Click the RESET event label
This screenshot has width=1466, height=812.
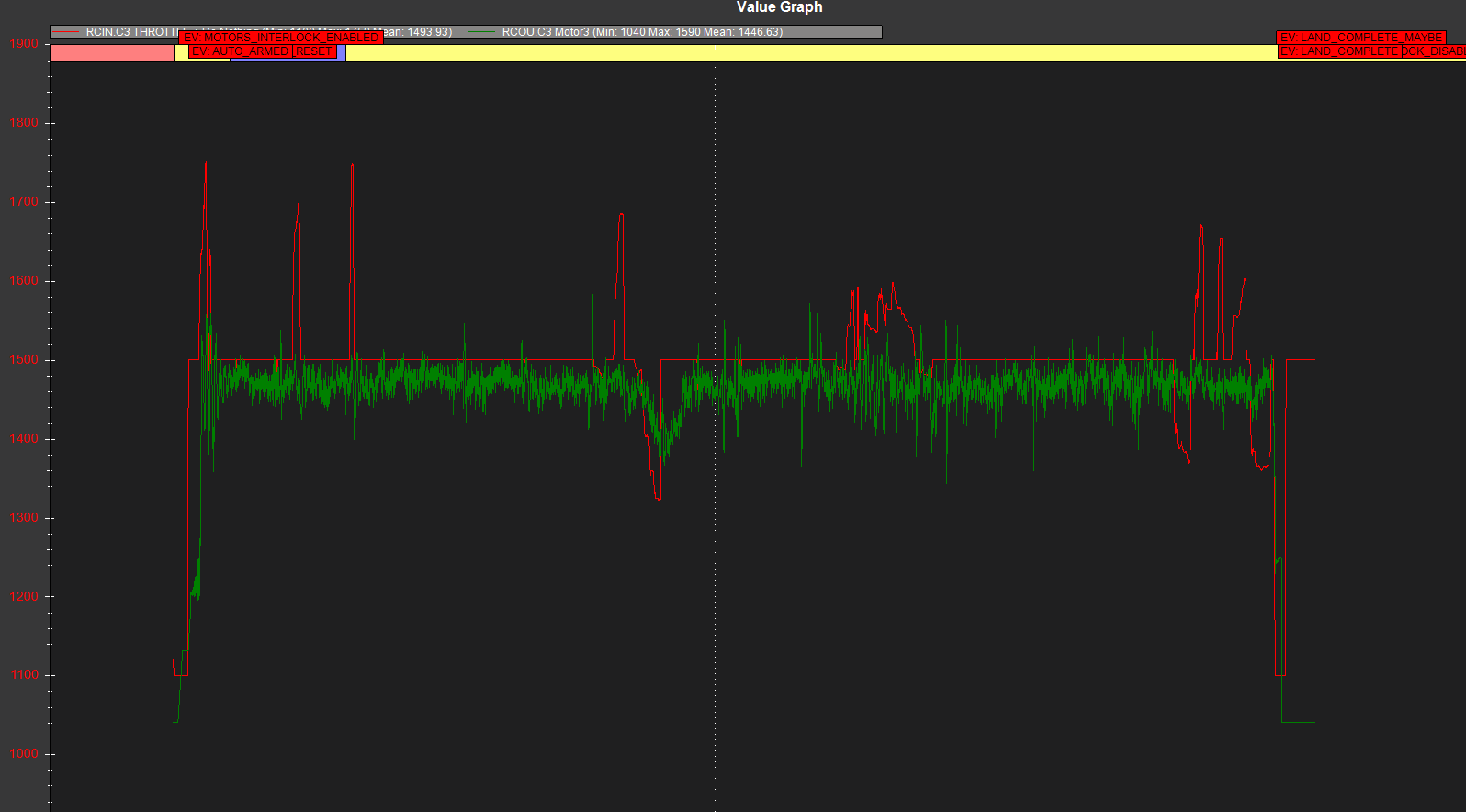[314, 51]
